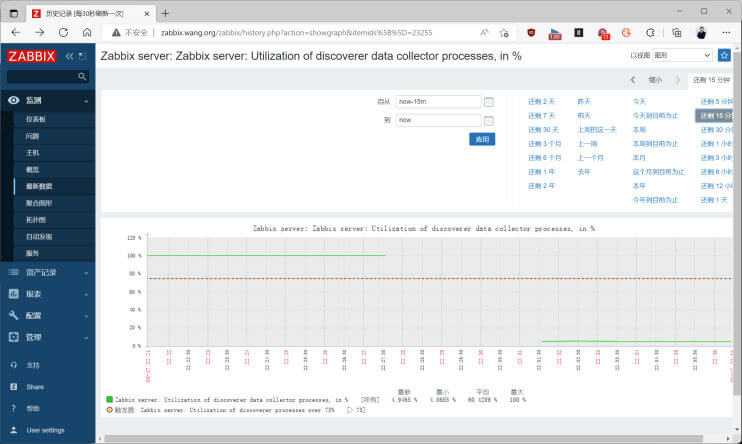
Task: Click the read aloud icon in address bar
Action: coord(484,33)
